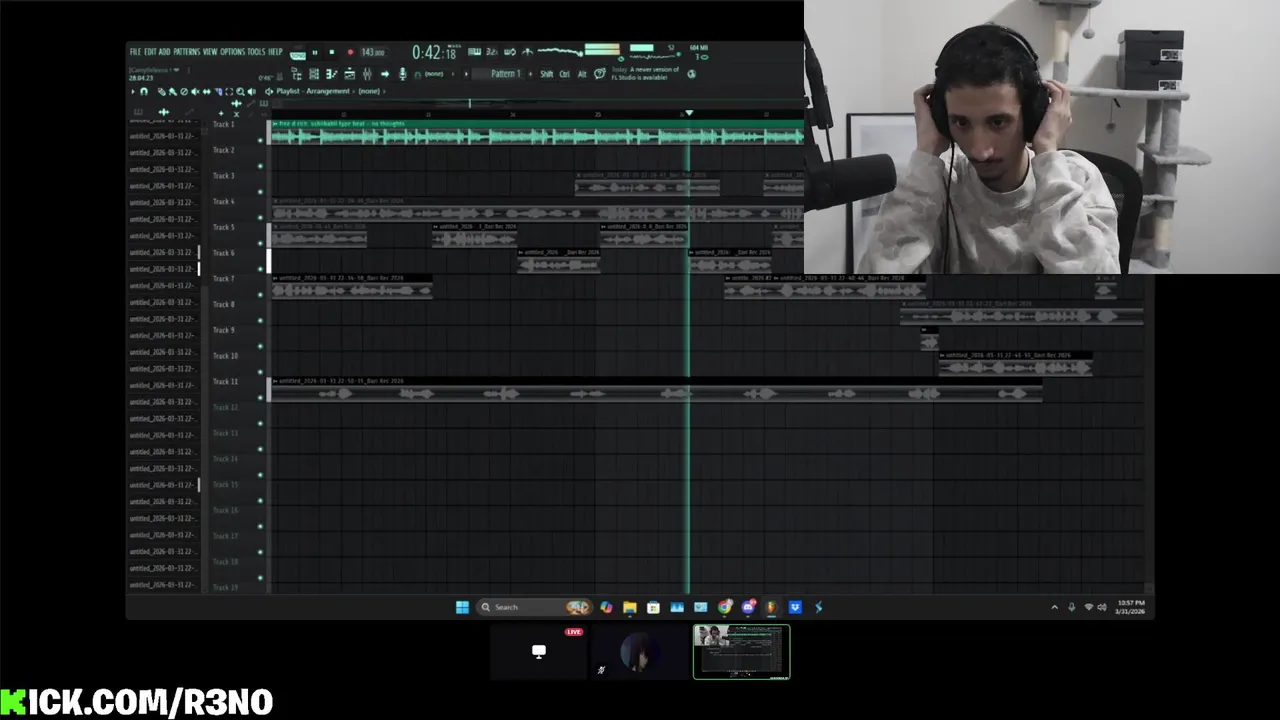Toggle Song/Pattern playback mode
This screenshot has height=720, width=1280.
298,53
